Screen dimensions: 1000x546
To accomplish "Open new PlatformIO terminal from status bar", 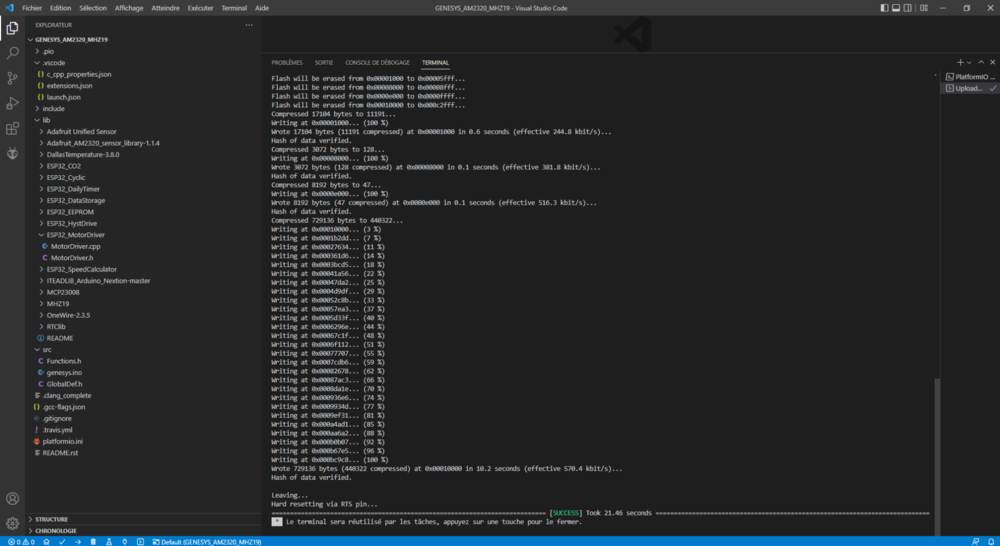I will point(140,542).
